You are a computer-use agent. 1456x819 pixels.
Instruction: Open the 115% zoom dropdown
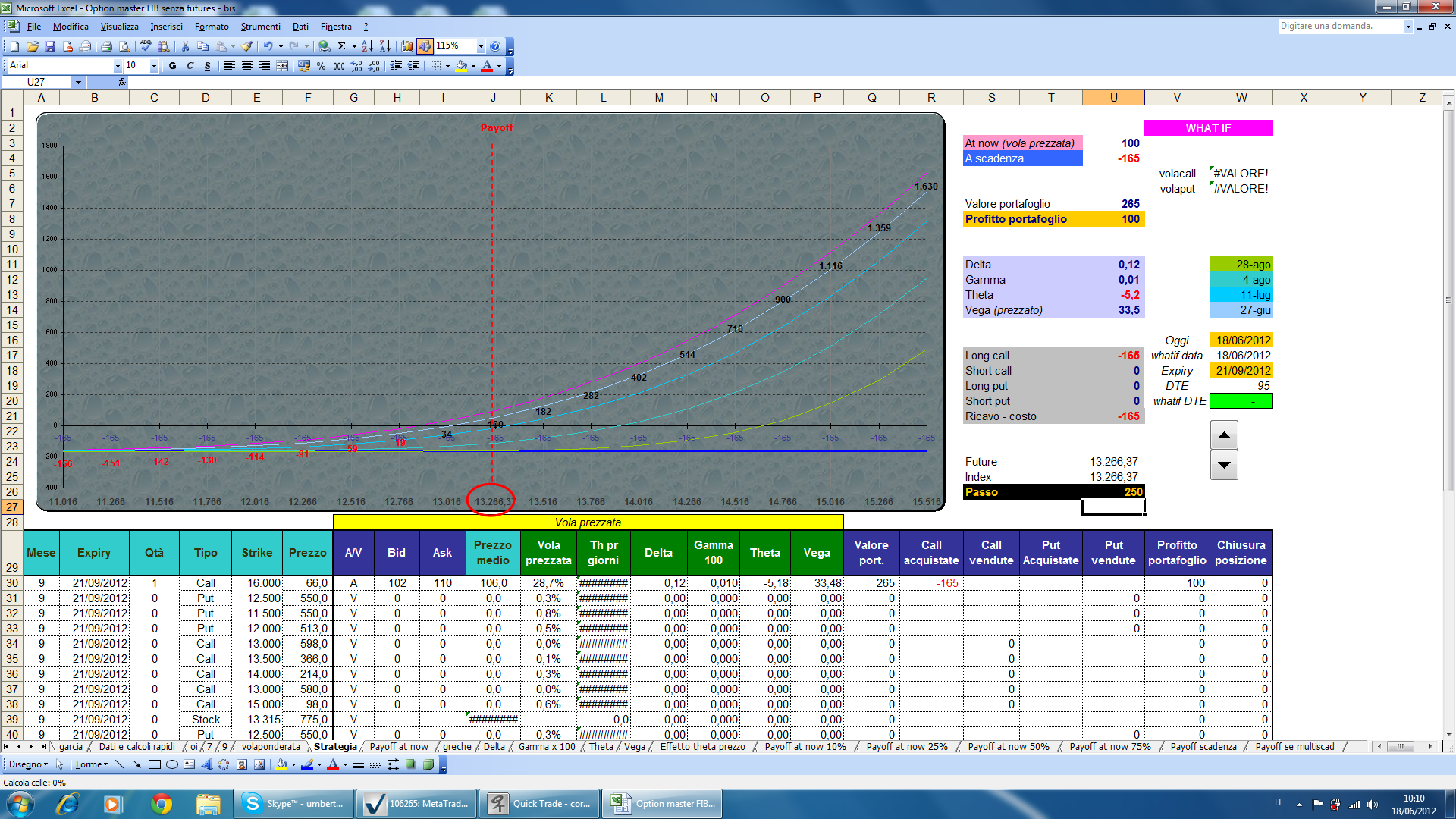481,46
